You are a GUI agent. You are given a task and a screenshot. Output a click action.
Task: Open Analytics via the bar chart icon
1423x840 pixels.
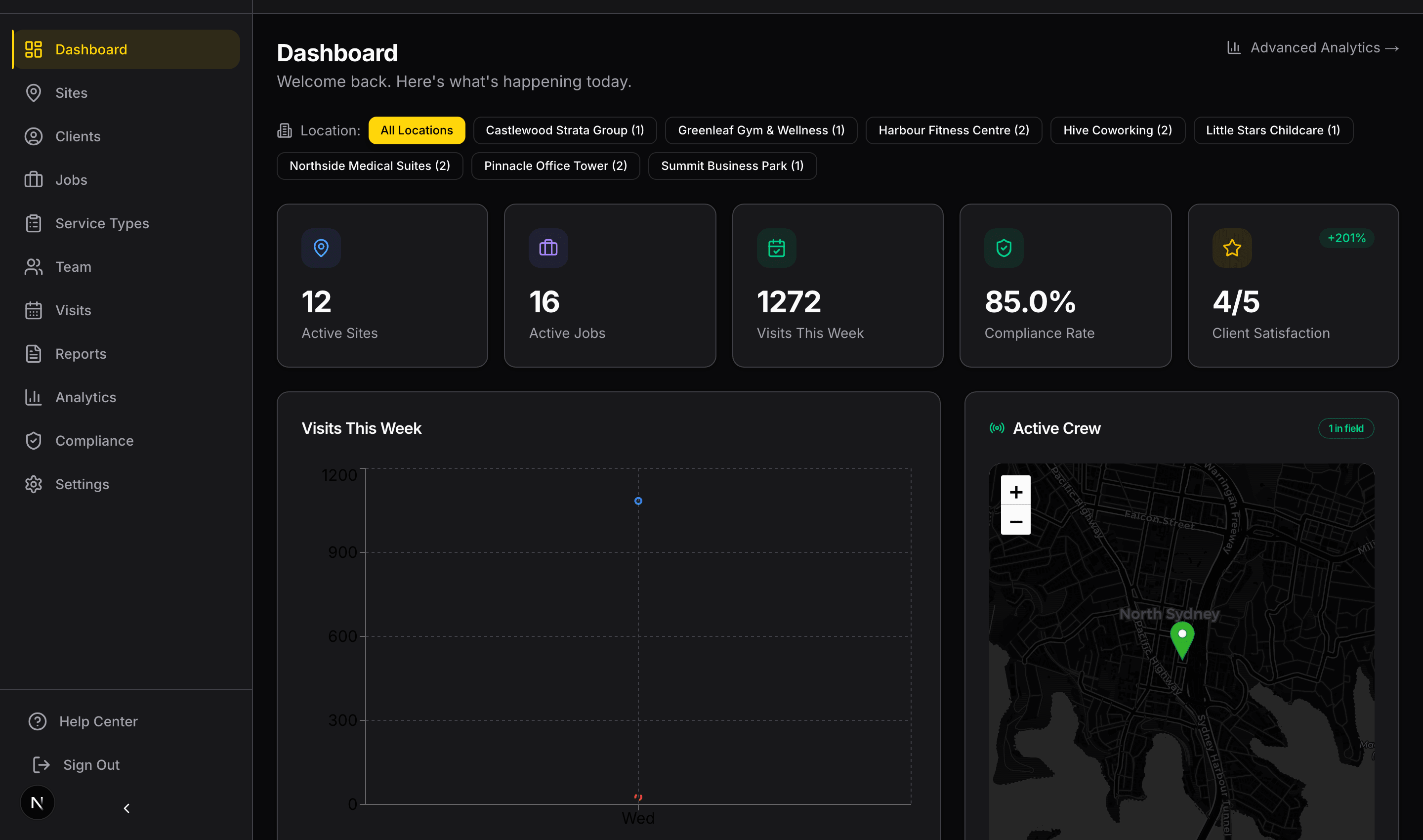34,397
